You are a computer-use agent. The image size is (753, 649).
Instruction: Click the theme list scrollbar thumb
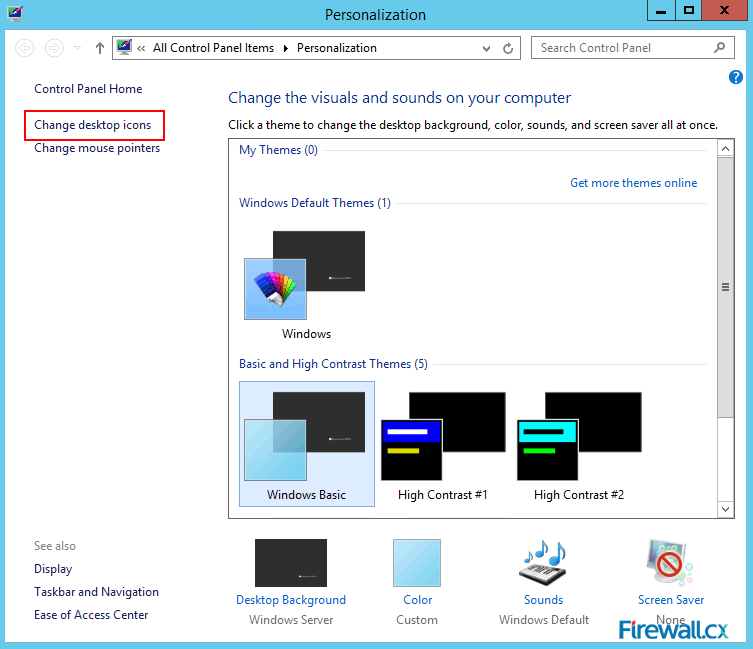726,287
